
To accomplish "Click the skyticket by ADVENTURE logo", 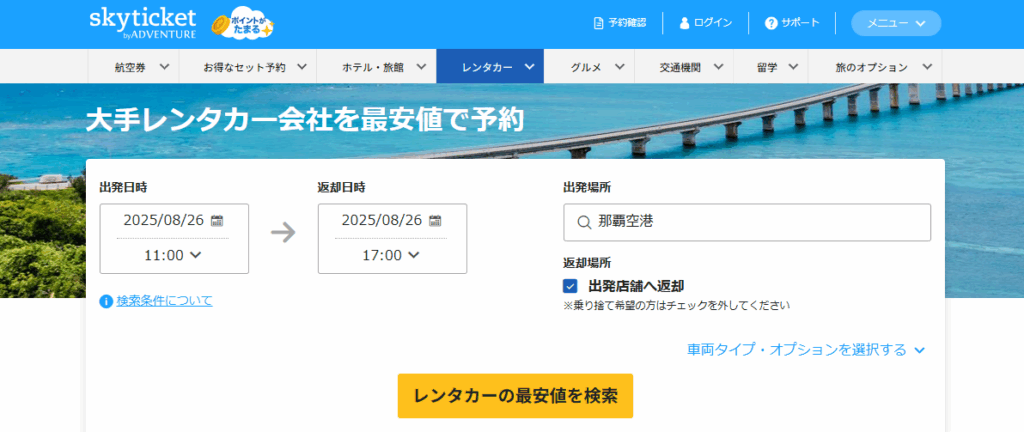I will tap(142, 23).
